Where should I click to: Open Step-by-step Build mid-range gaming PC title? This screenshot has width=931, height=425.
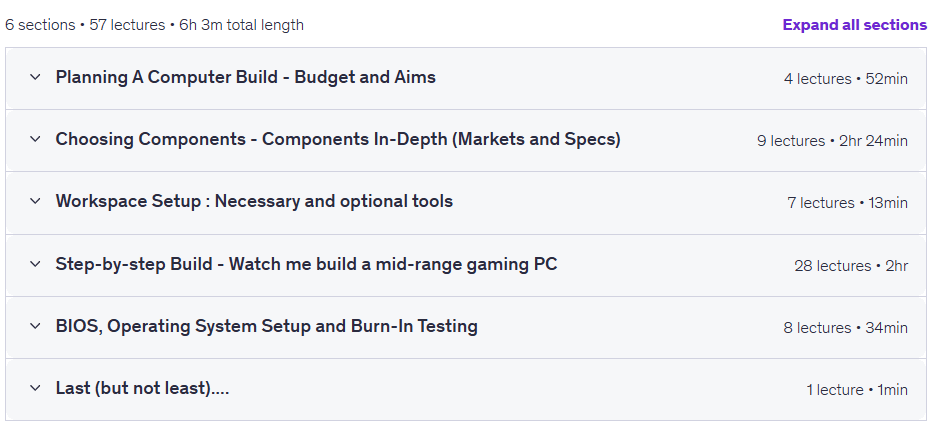point(306,264)
